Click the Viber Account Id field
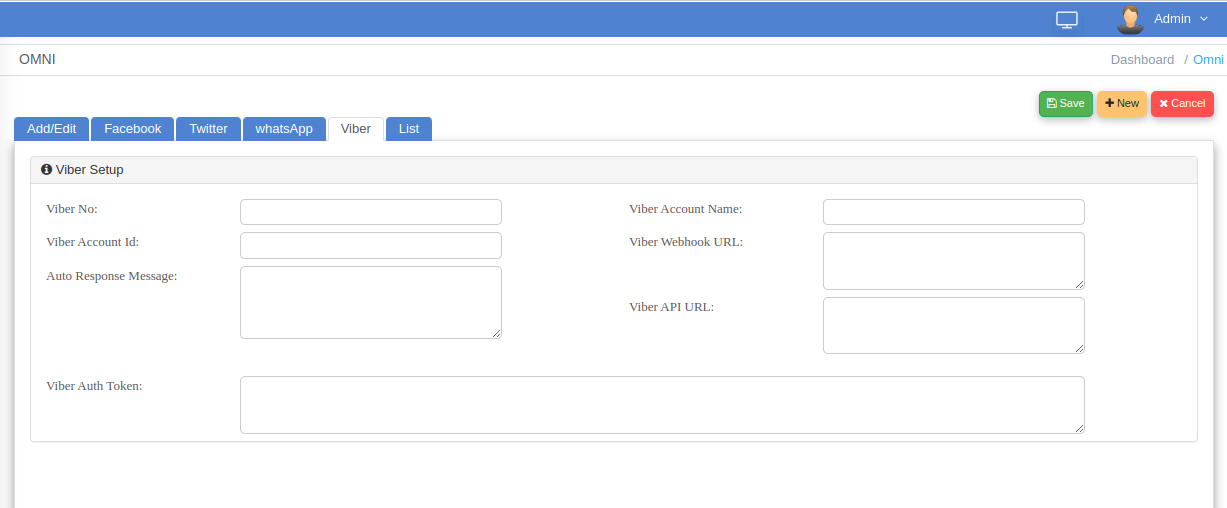 click(x=370, y=246)
